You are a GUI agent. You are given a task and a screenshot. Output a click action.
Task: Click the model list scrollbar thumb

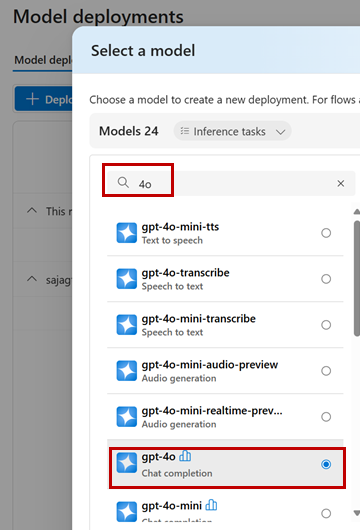point(357,279)
